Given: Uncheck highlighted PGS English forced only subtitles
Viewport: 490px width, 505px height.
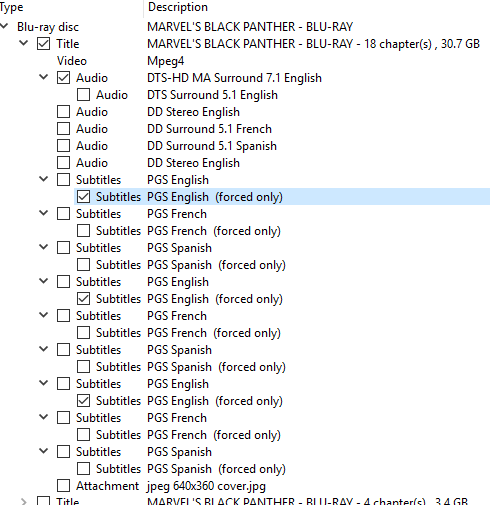Looking at the screenshot, I should 83,197.
